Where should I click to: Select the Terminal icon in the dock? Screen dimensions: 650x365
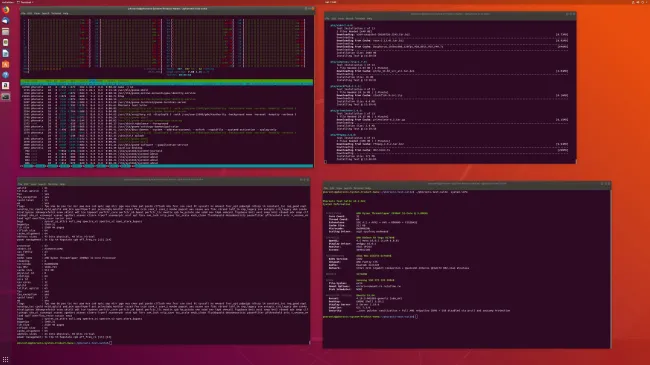(x=5, y=97)
